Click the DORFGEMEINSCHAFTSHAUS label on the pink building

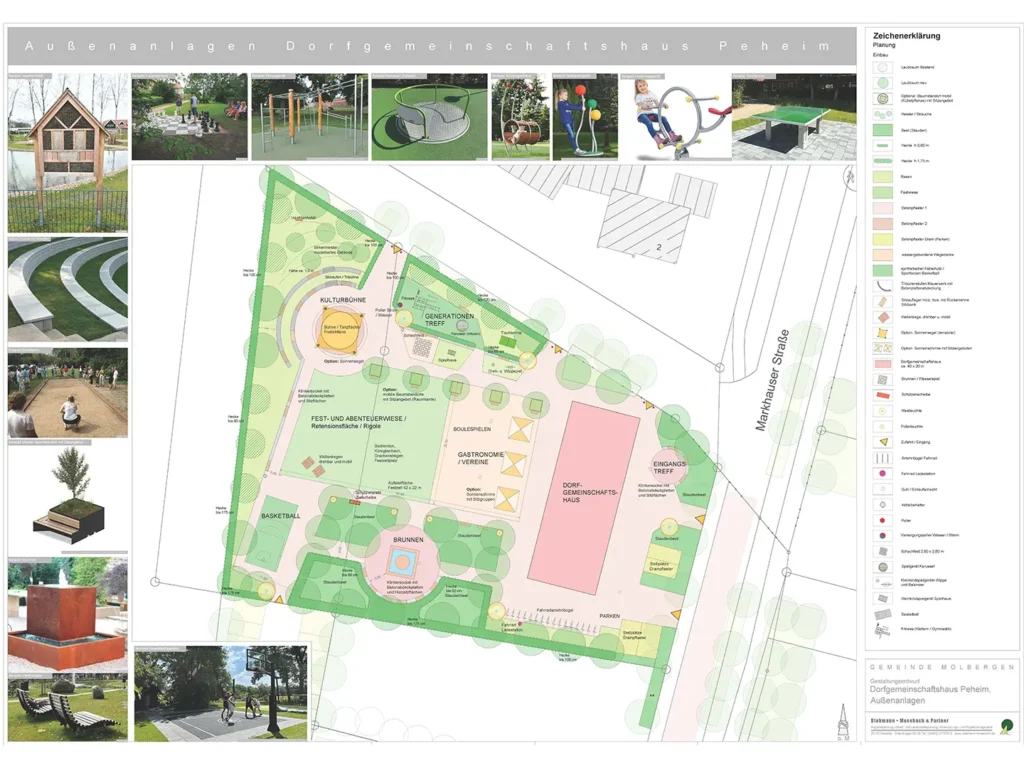click(590, 492)
